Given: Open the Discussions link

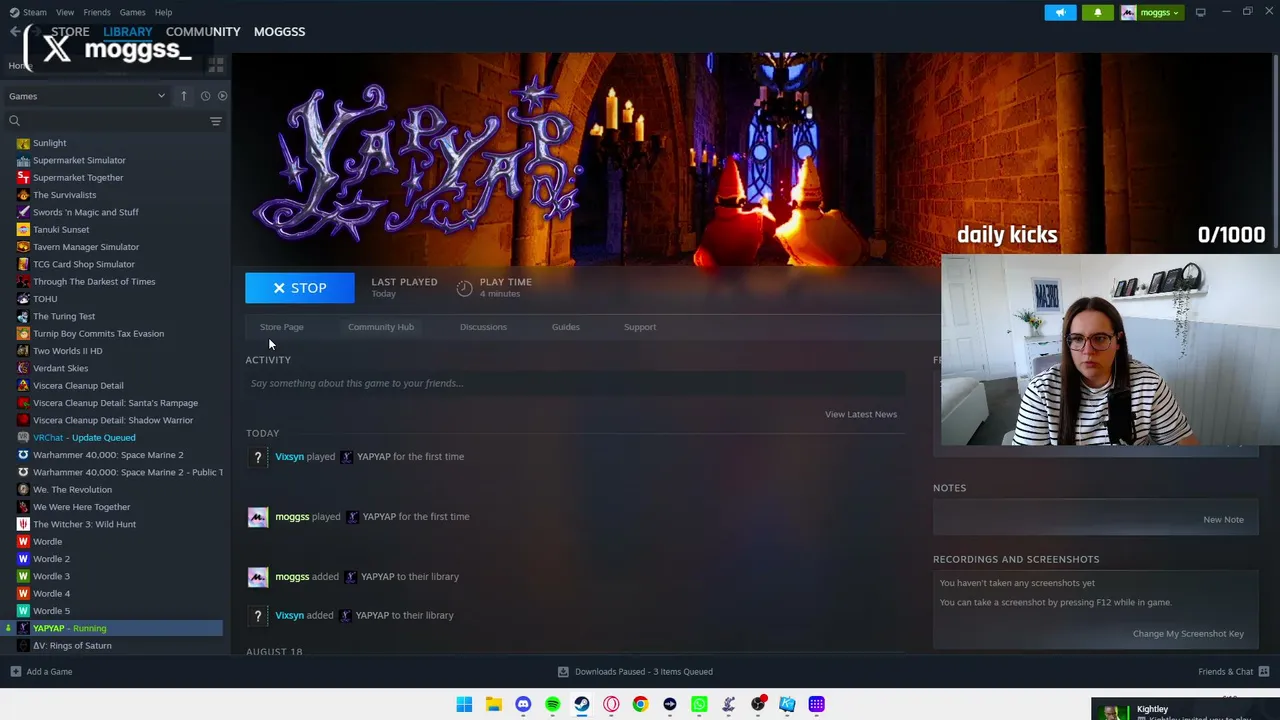Looking at the screenshot, I should pos(483,327).
